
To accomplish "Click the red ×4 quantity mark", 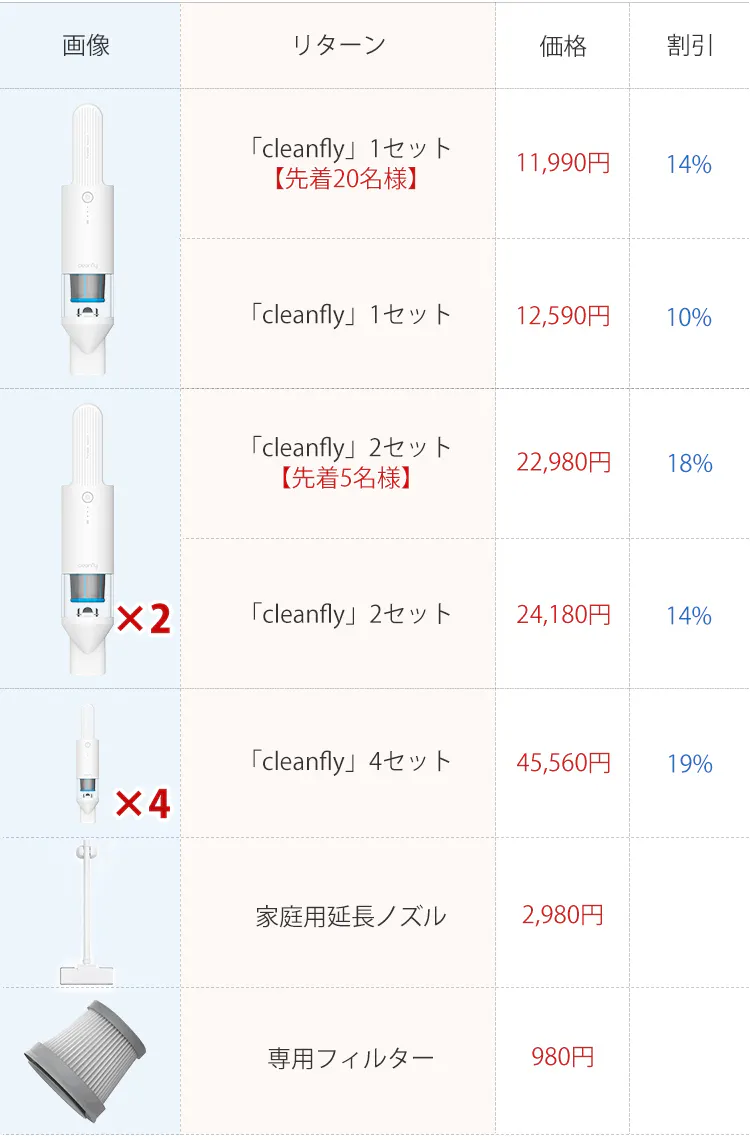I will (x=143, y=803).
